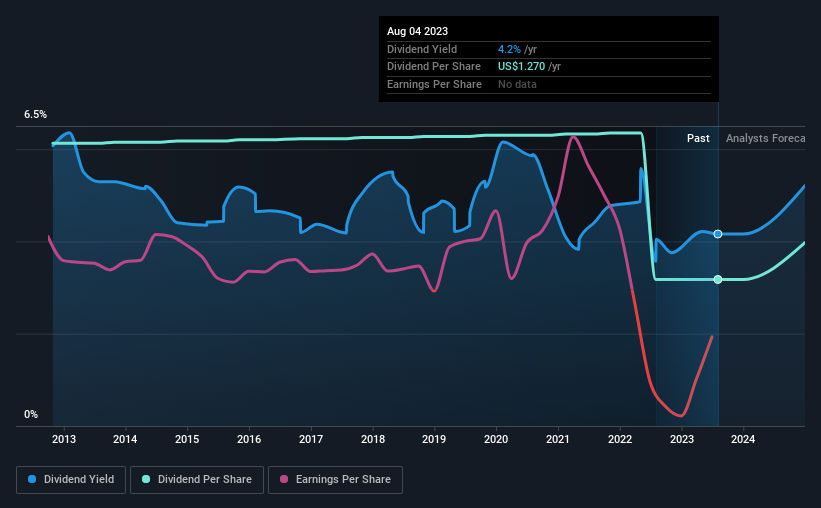Click the 6.5% y-axis label
Image resolution: width=821 pixels, height=508 pixels.
pos(35,114)
